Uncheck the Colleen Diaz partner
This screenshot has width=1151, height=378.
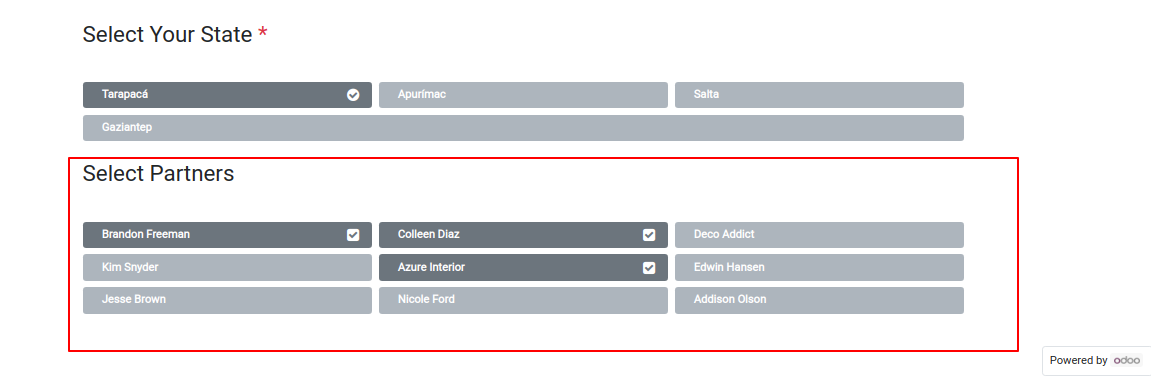tap(523, 235)
